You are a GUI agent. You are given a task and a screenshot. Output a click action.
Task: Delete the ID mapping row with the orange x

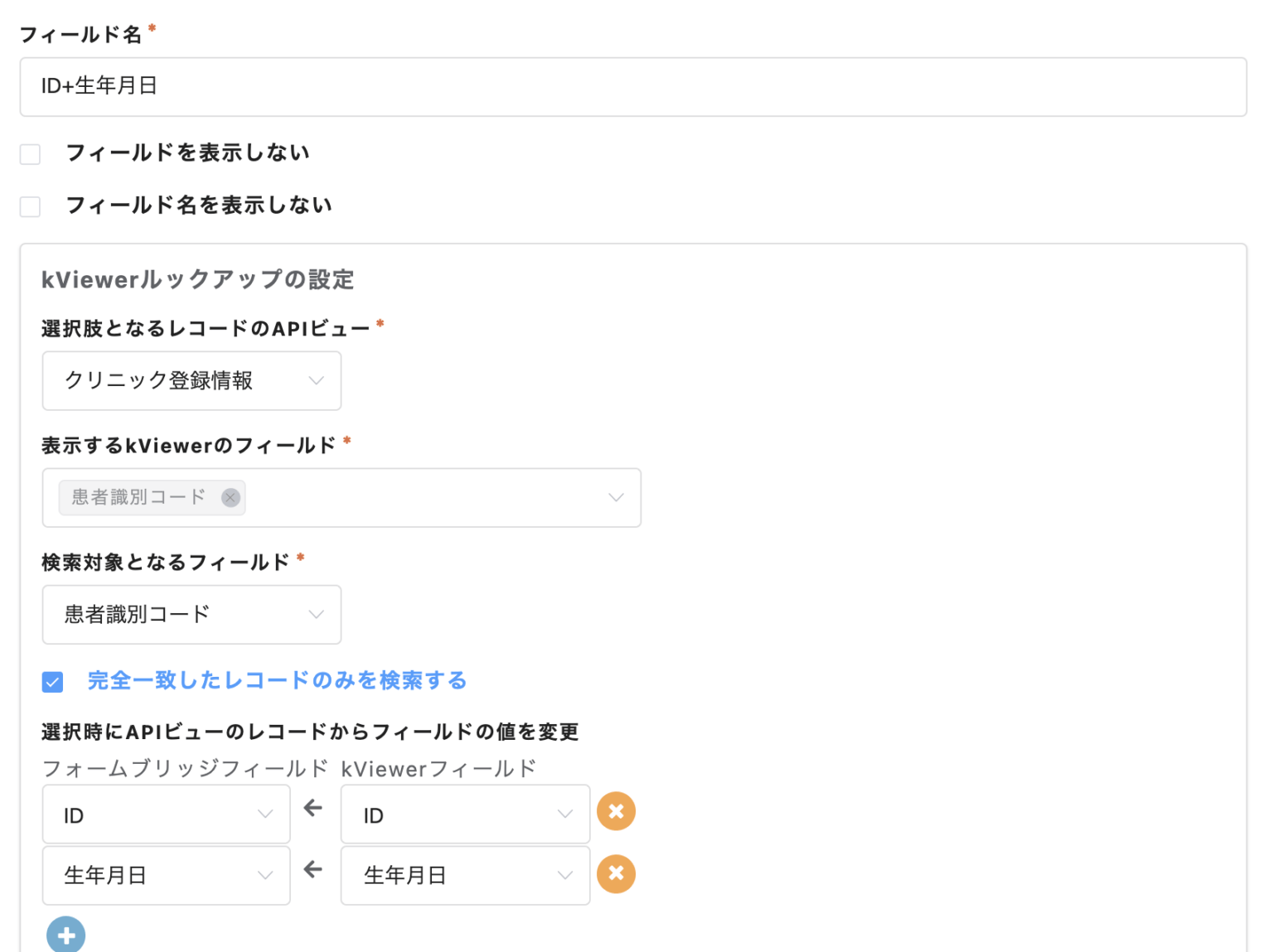click(x=616, y=812)
